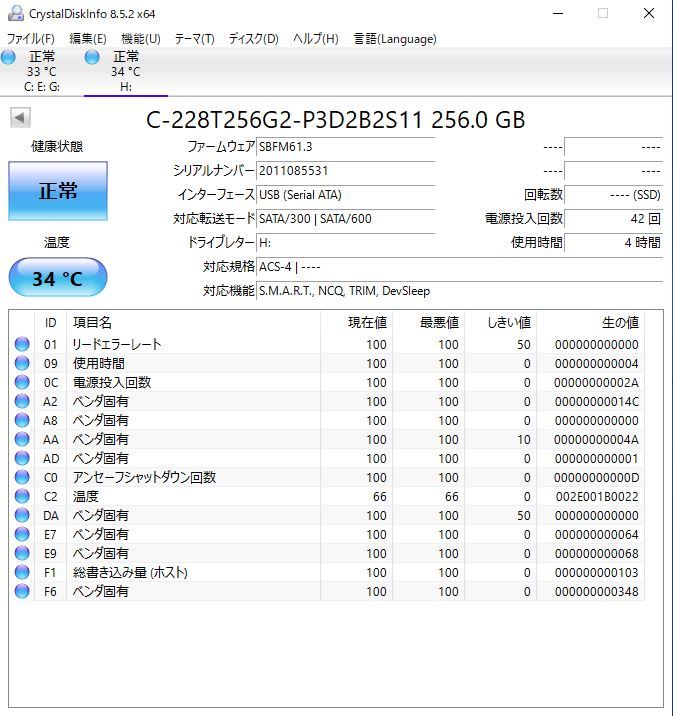This screenshot has height=716, width=673.
Task: Select the 電源投入回数 attribute row
Action: pos(327,382)
